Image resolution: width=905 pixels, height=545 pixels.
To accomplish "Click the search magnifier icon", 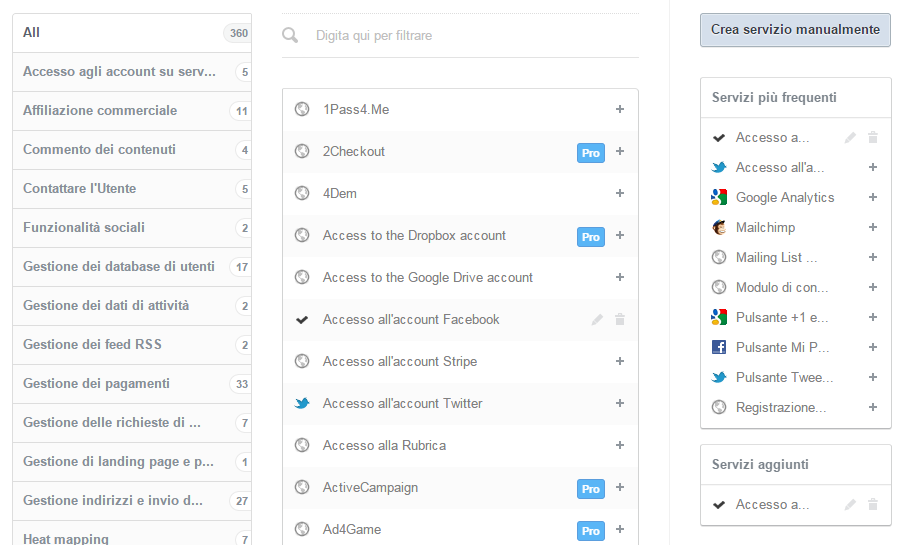I will click(290, 35).
